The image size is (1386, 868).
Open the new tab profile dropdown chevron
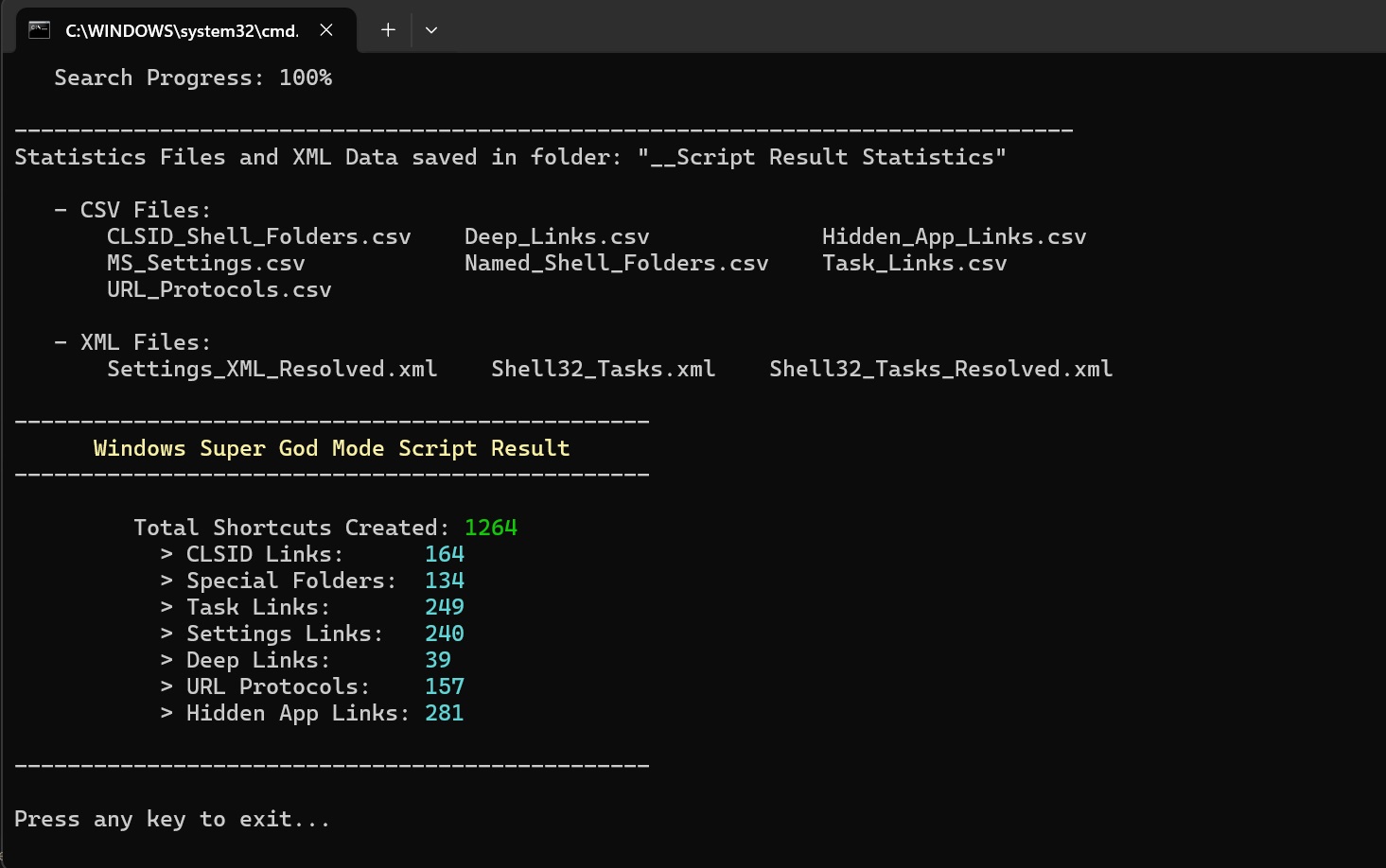pyautogui.click(x=431, y=29)
